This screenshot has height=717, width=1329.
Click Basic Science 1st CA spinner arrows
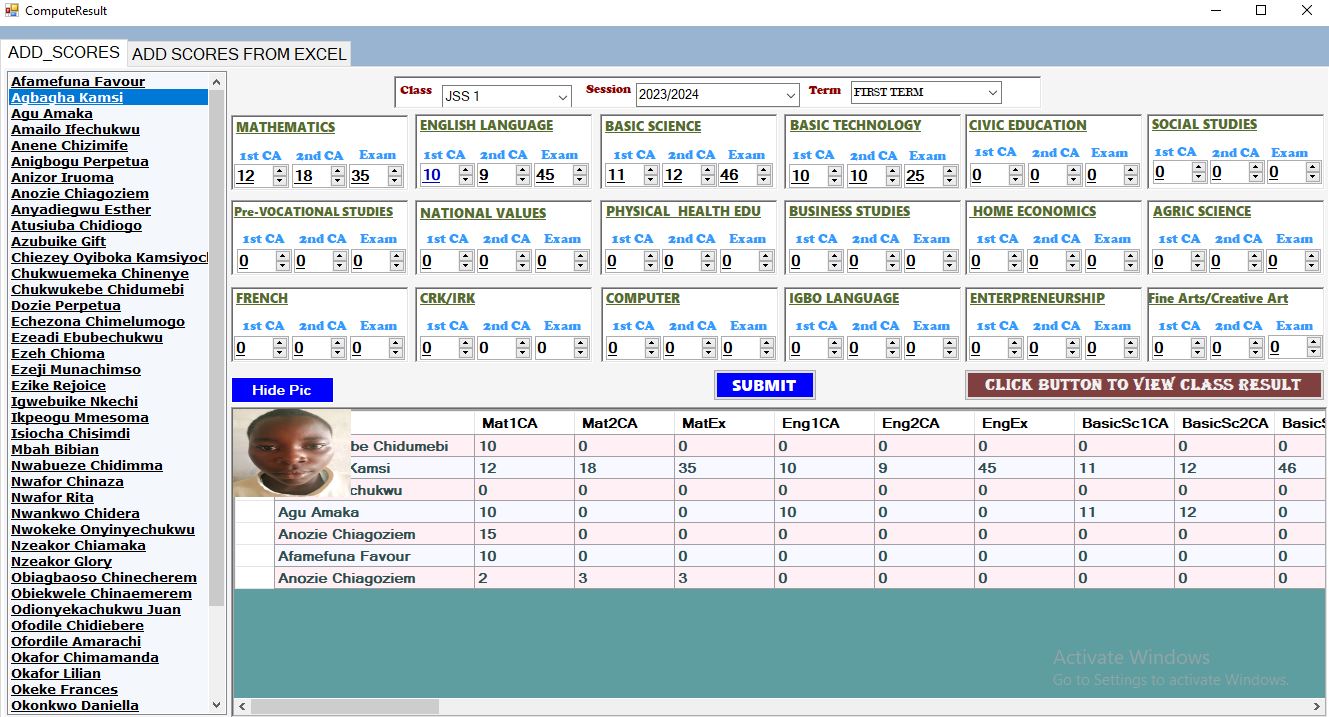pos(651,175)
